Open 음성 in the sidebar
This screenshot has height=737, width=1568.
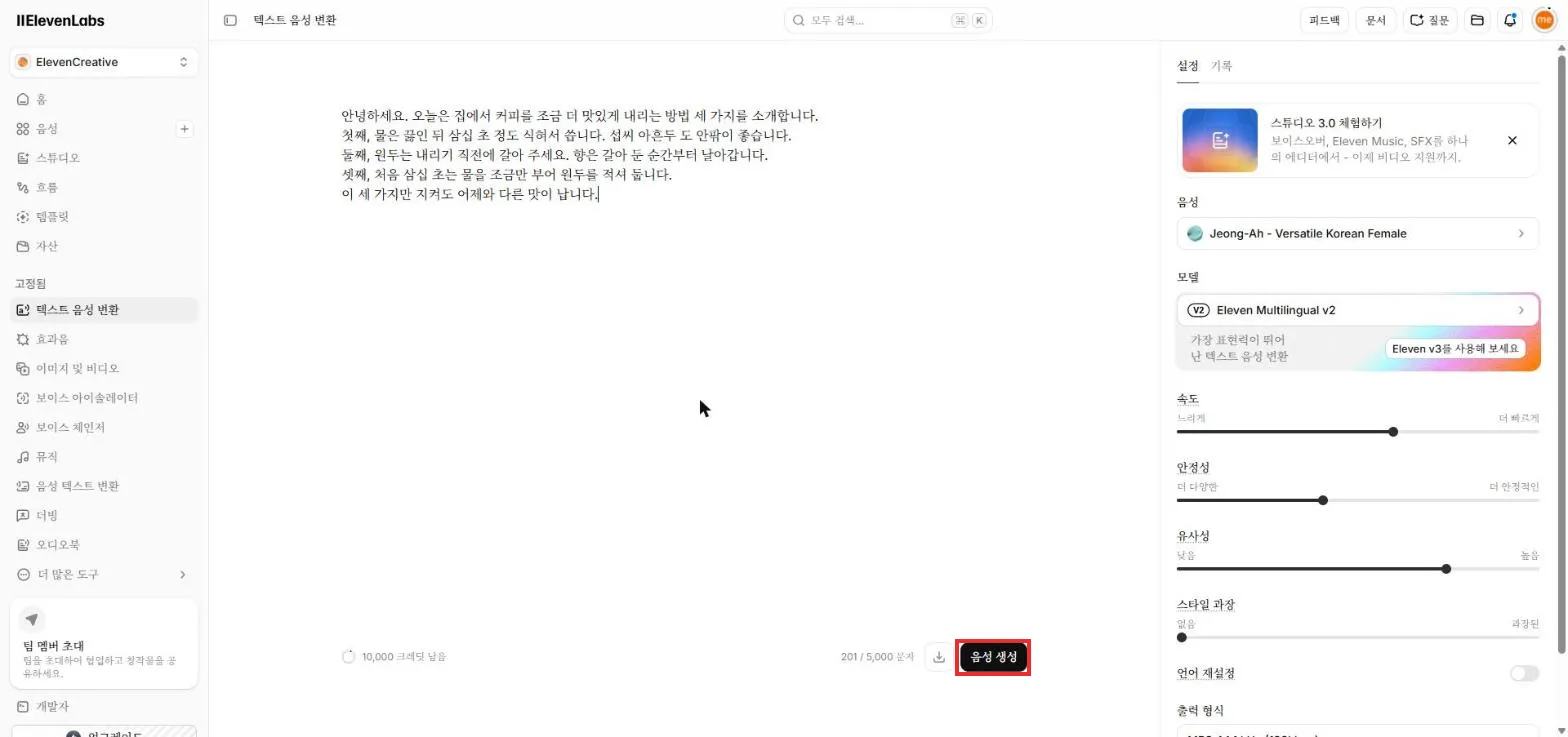pos(92,129)
